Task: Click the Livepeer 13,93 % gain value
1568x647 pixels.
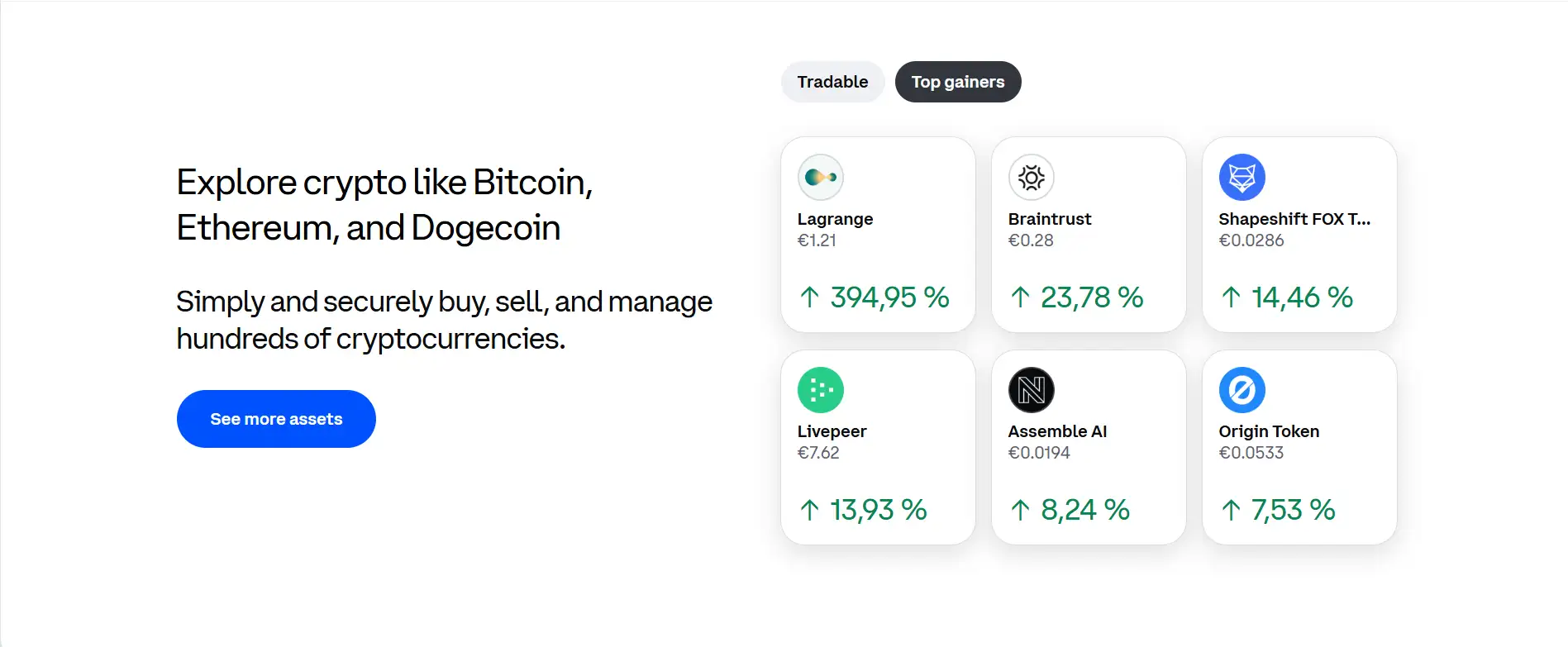Action: click(878, 510)
